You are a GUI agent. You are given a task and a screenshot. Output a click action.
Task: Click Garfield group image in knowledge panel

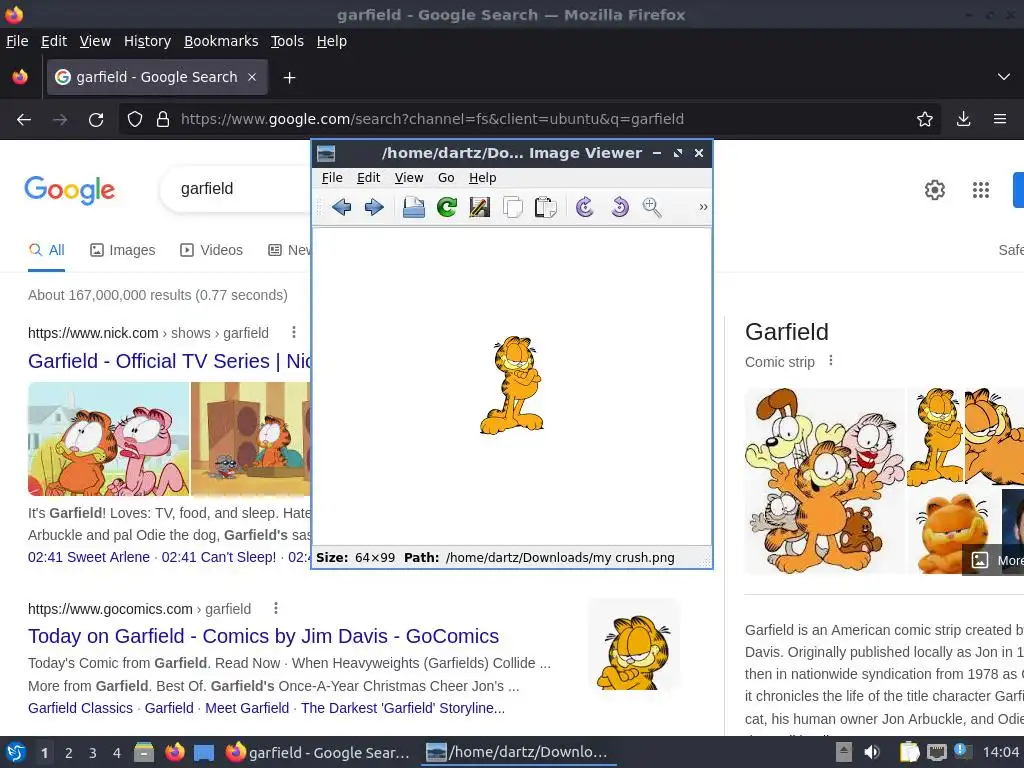[825, 481]
